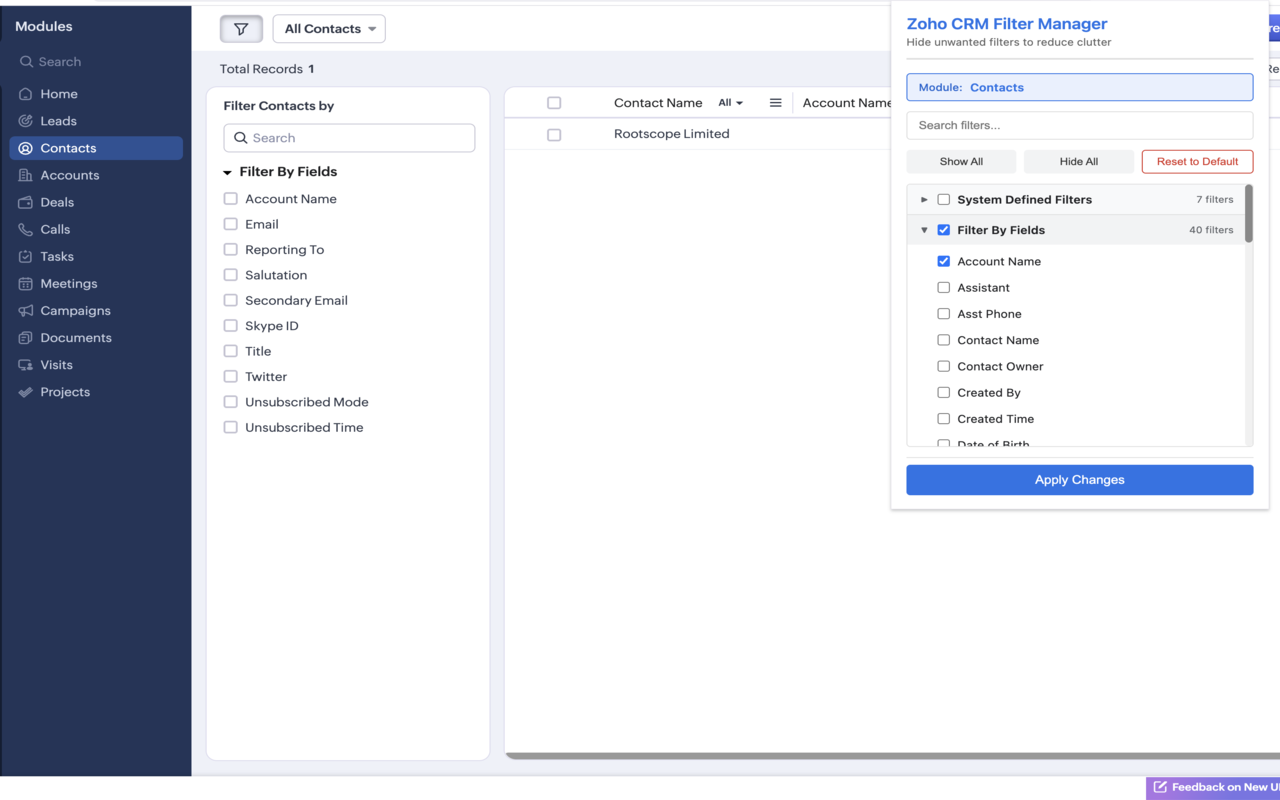Uncheck Account Name in Filter Manager
The image size is (1280, 800).
coord(943,261)
